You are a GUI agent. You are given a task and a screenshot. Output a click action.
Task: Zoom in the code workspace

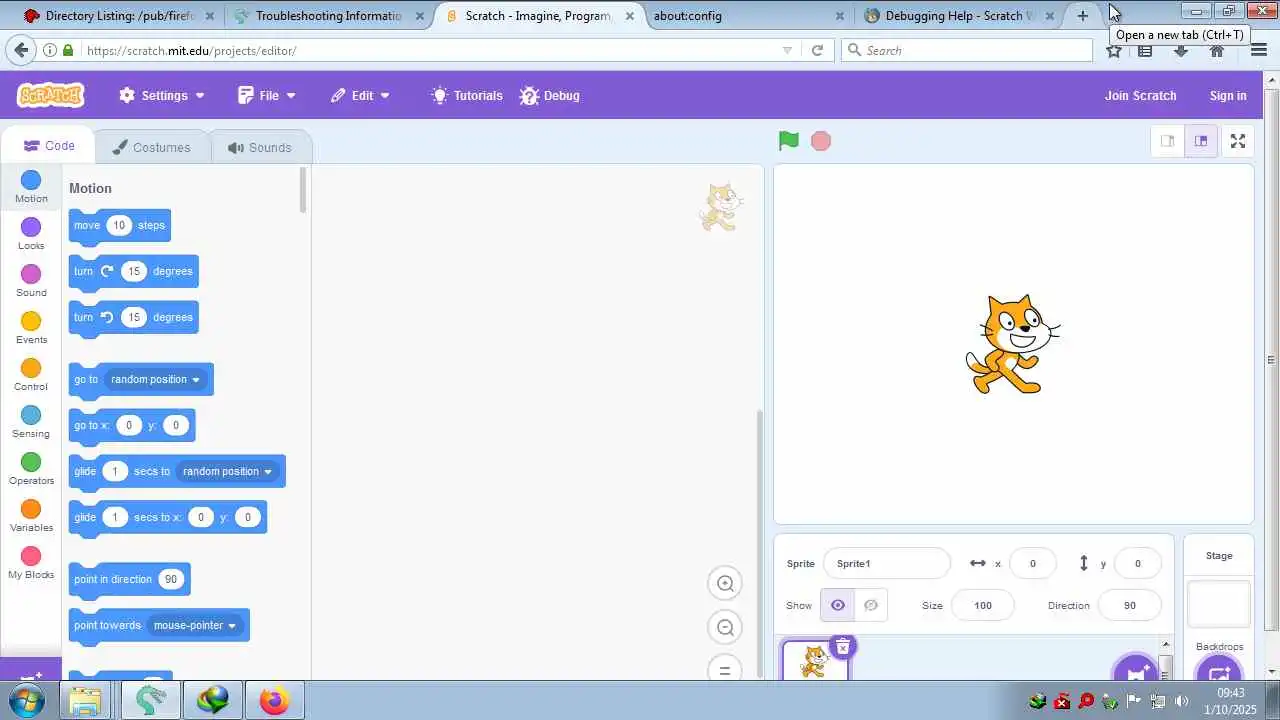726,584
